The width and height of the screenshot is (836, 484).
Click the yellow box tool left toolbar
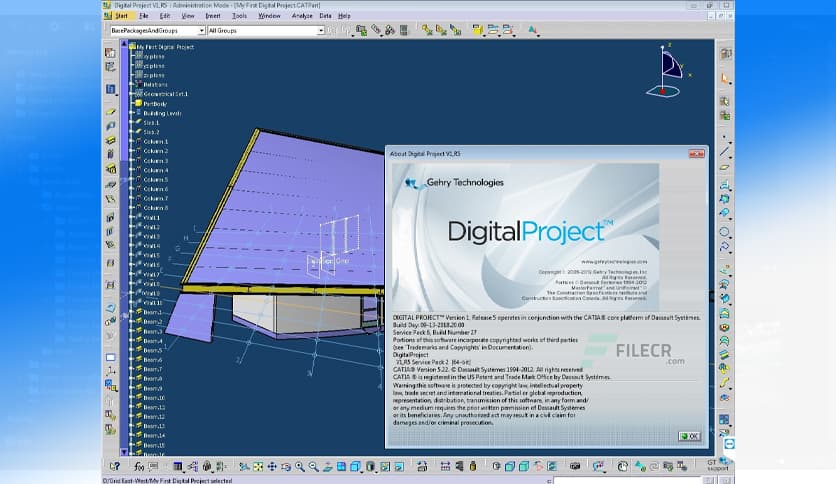110,140
